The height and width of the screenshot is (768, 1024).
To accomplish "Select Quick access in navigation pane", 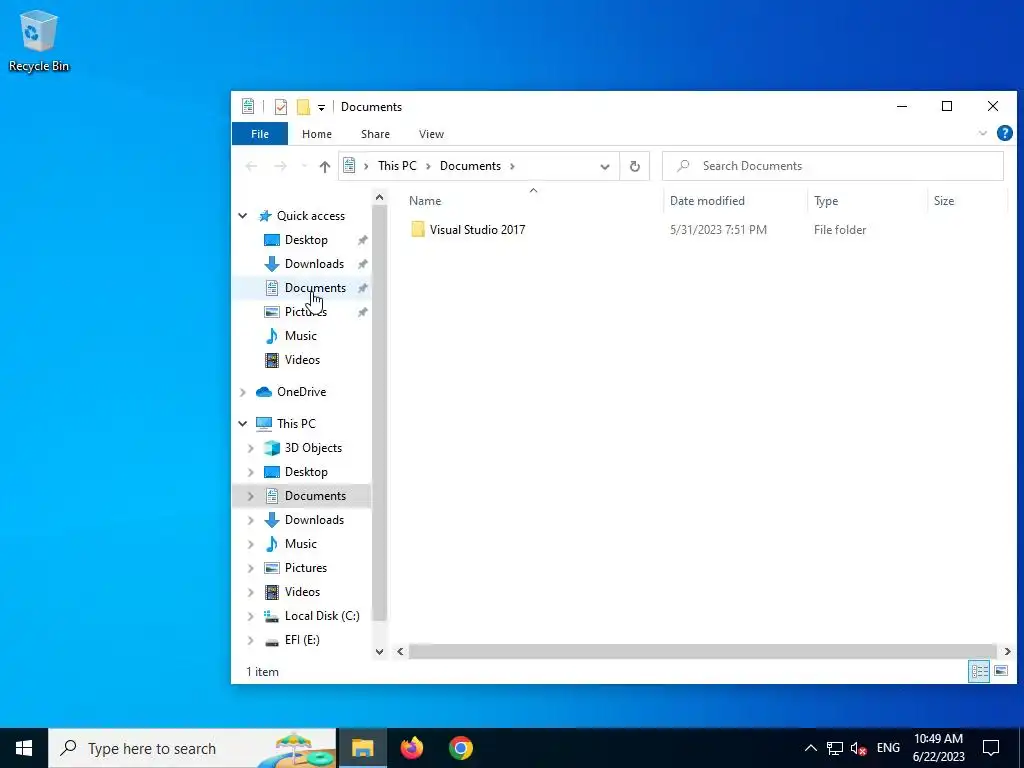I will [311, 216].
